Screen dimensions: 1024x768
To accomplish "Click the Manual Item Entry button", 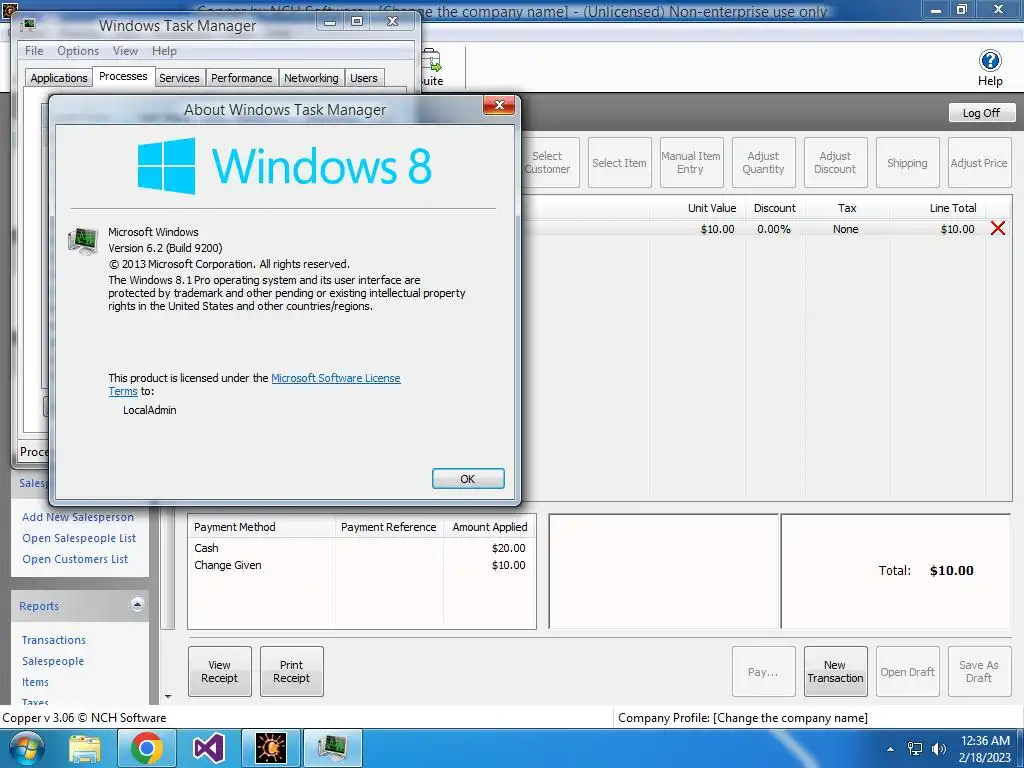I will coord(691,163).
